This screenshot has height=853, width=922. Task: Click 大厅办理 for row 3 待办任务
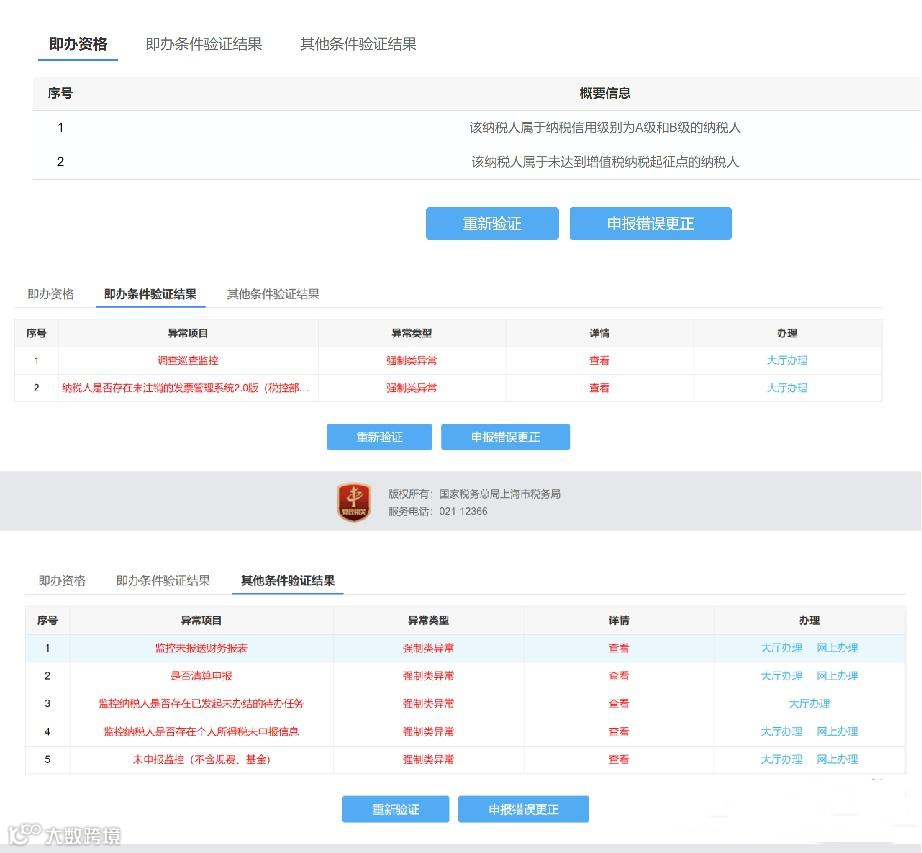click(x=809, y=704)
